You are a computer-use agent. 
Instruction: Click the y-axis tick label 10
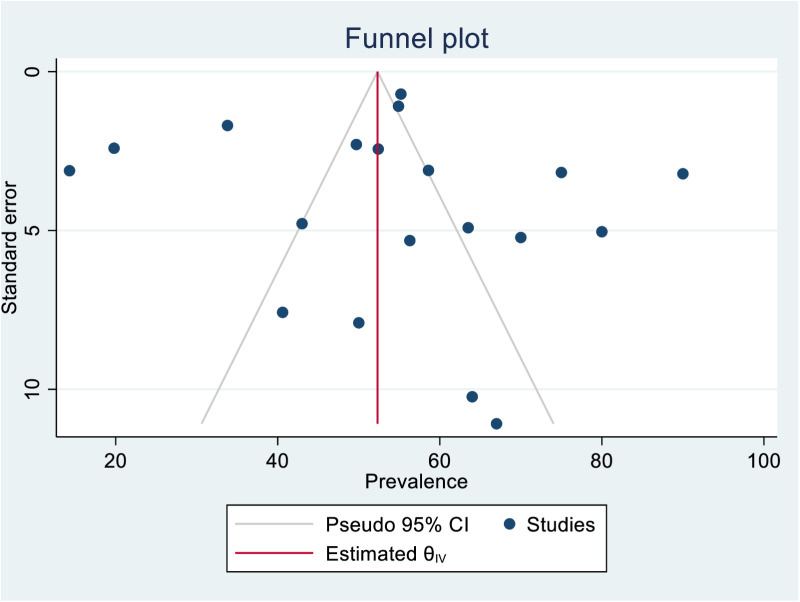point(32,389)
